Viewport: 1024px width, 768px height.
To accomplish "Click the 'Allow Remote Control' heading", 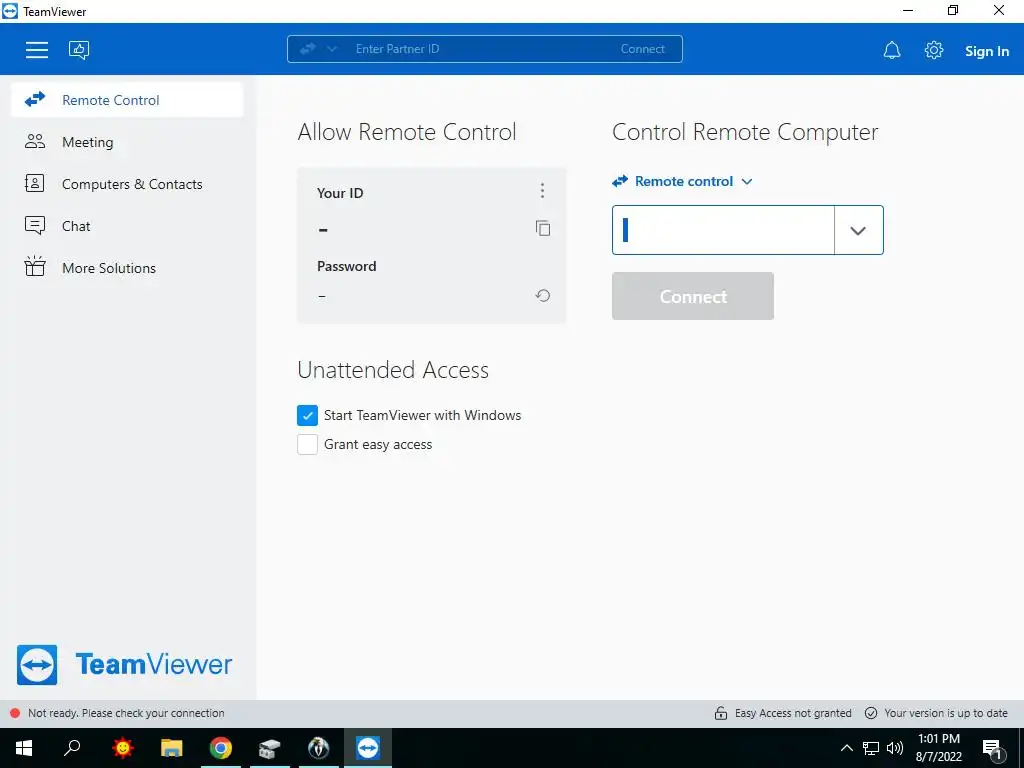I will [407, 132].
